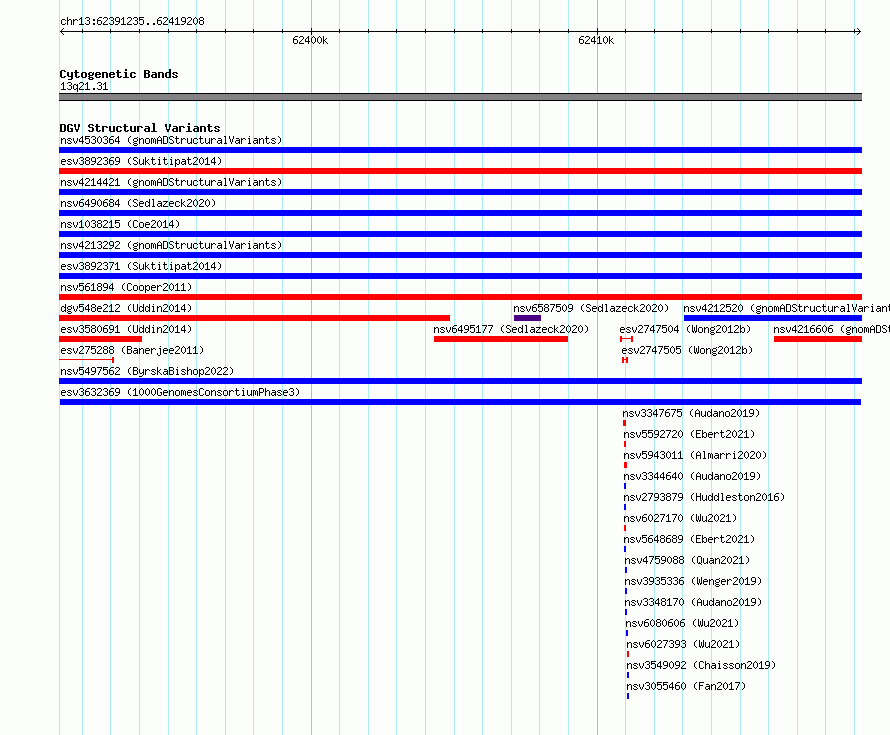This screenshot has width=890, height=735.
Task: Click the 13q21.31 band label
Action: tap(84, 86)
